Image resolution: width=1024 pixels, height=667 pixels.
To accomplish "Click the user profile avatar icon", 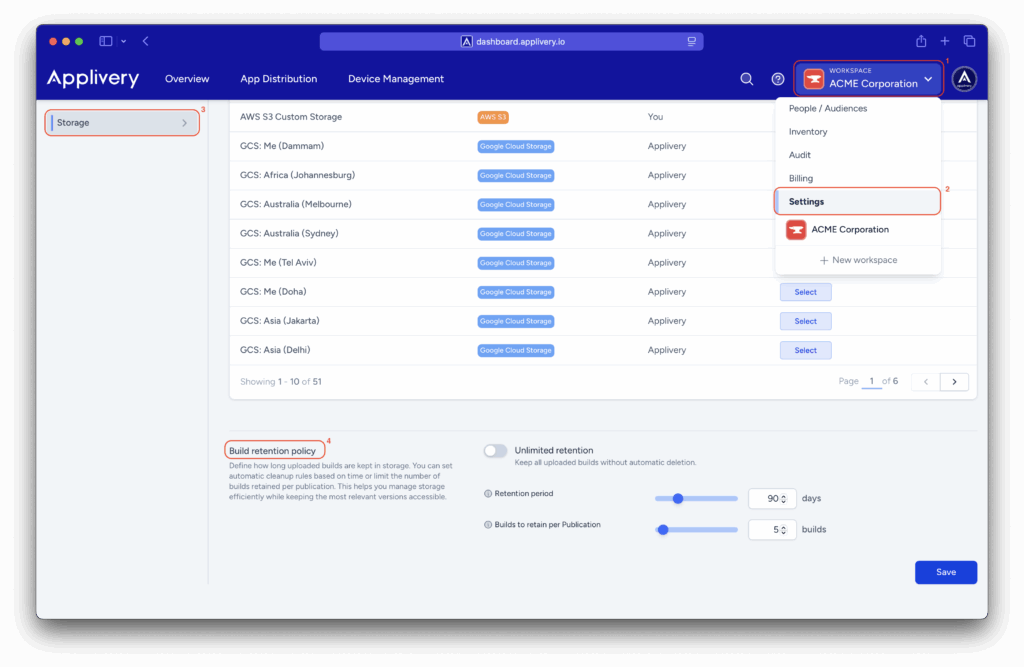I will click(x=964, y=79).
